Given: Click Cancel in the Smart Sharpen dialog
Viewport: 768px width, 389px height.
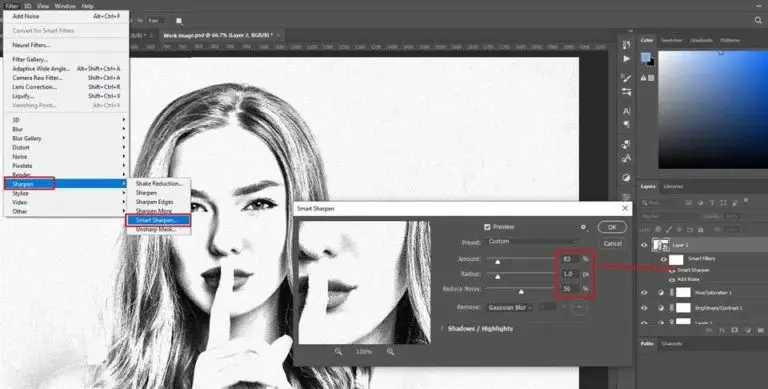Looking at the screenshot, I should click(x=612, y=243).
